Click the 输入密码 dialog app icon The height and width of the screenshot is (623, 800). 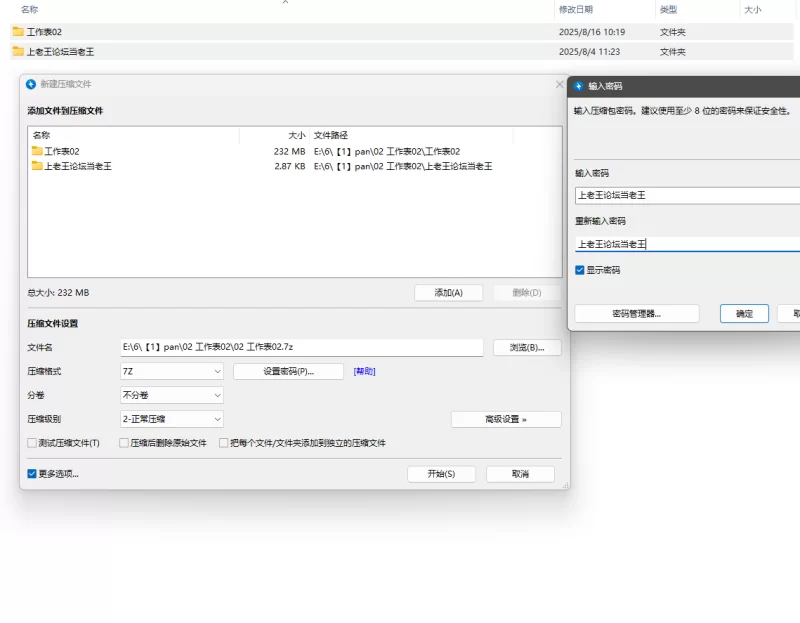coord(579,86)
